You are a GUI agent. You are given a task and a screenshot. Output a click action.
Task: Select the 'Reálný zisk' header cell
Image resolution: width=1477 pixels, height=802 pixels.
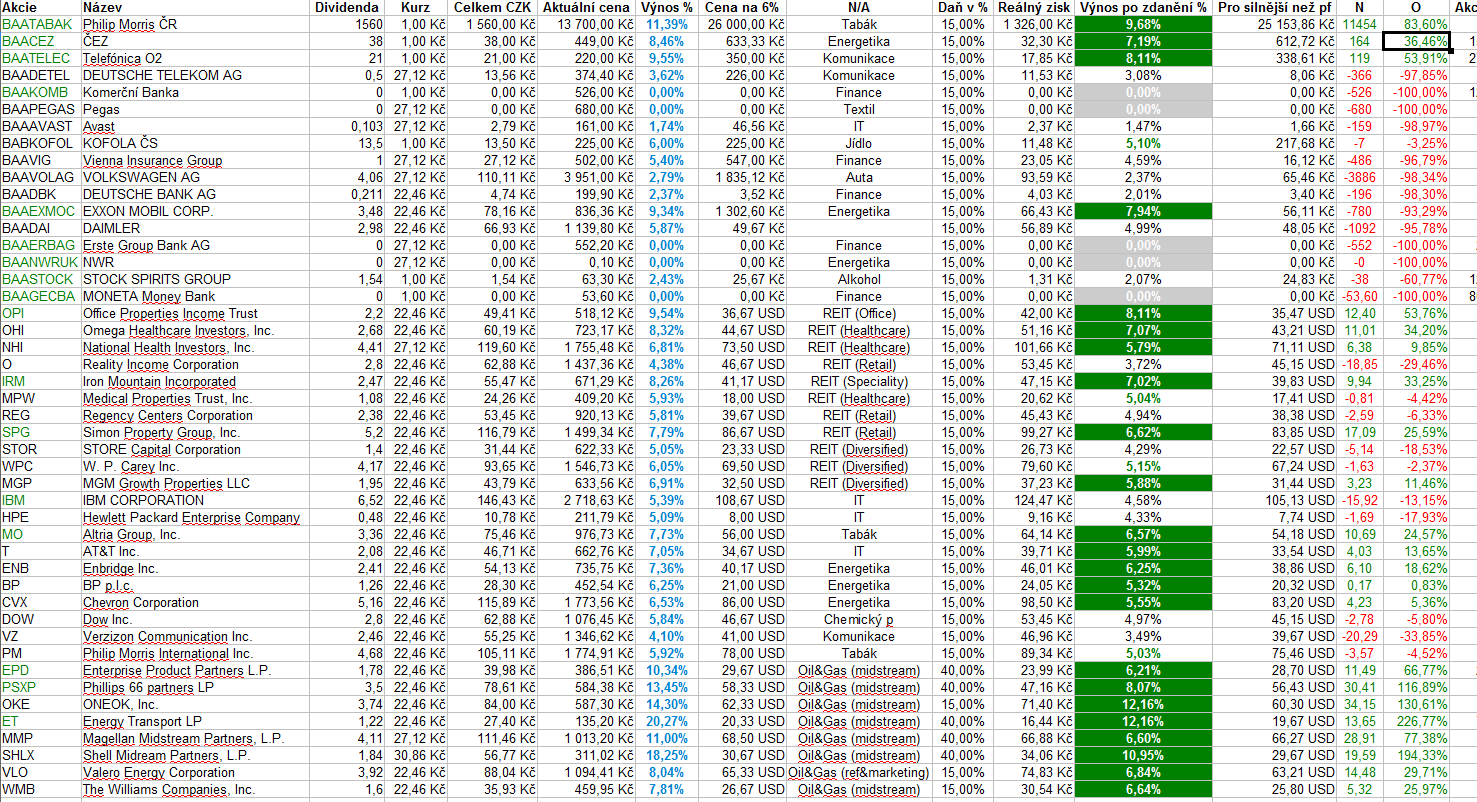coord(1033,7)
